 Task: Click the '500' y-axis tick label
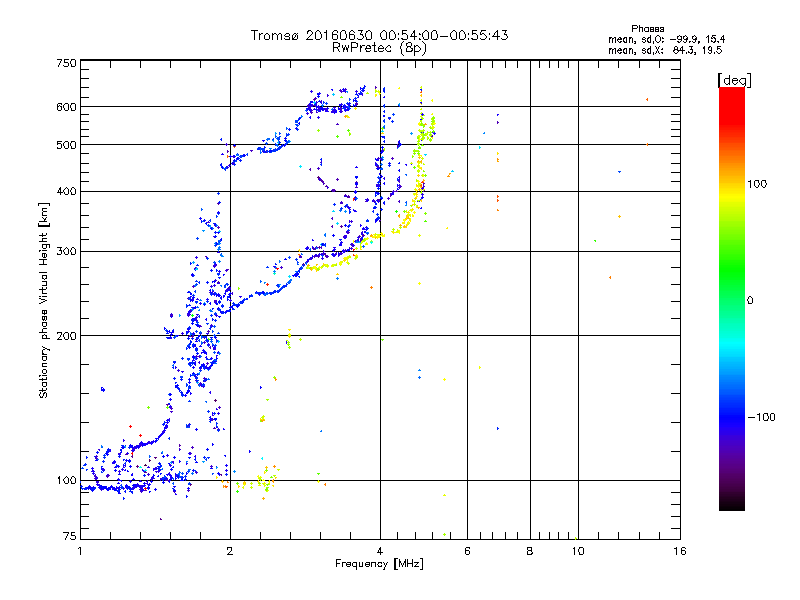[66, 145]
